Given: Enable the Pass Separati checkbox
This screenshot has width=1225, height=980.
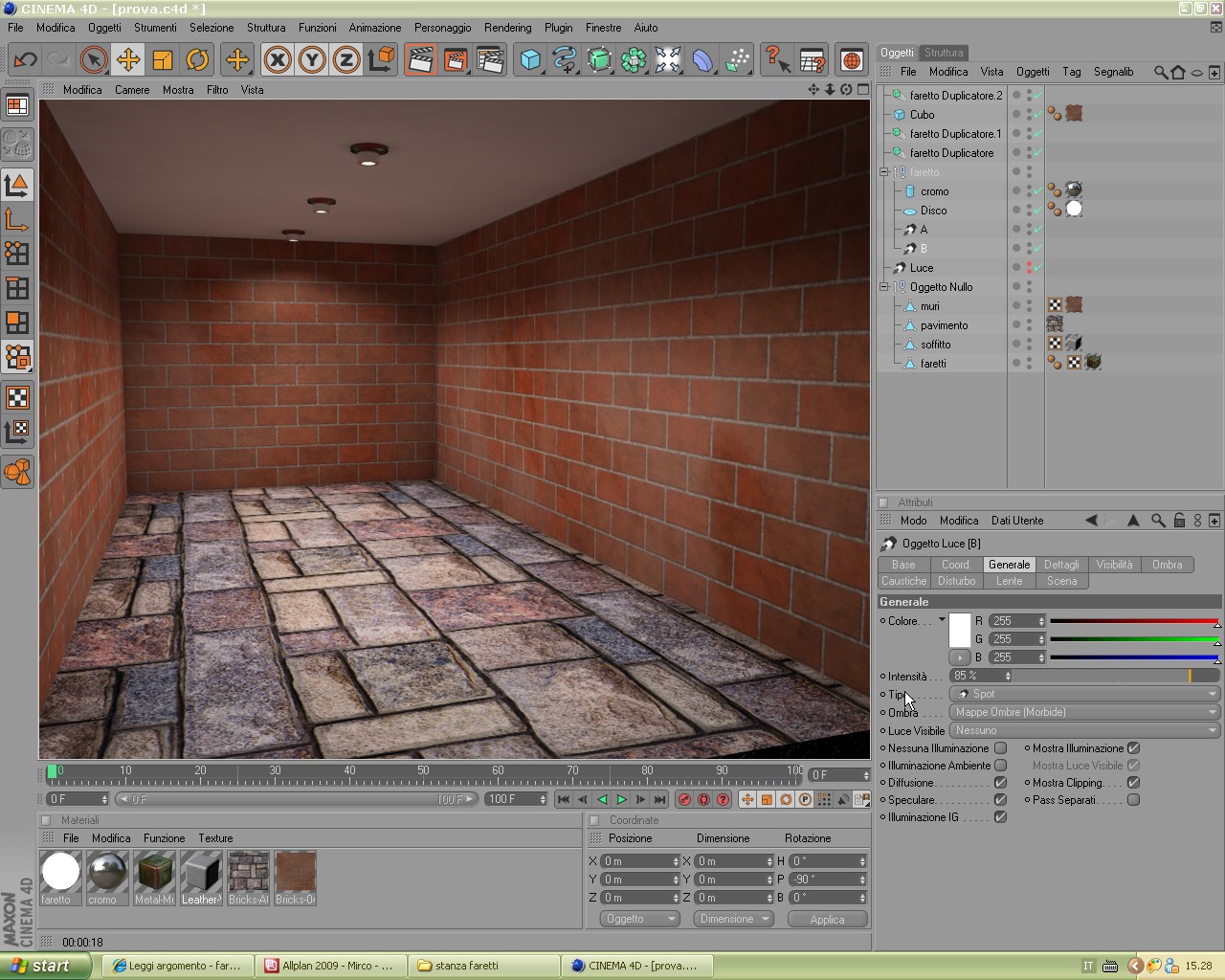Looking at the screenshot, I should pos(1133,800).
